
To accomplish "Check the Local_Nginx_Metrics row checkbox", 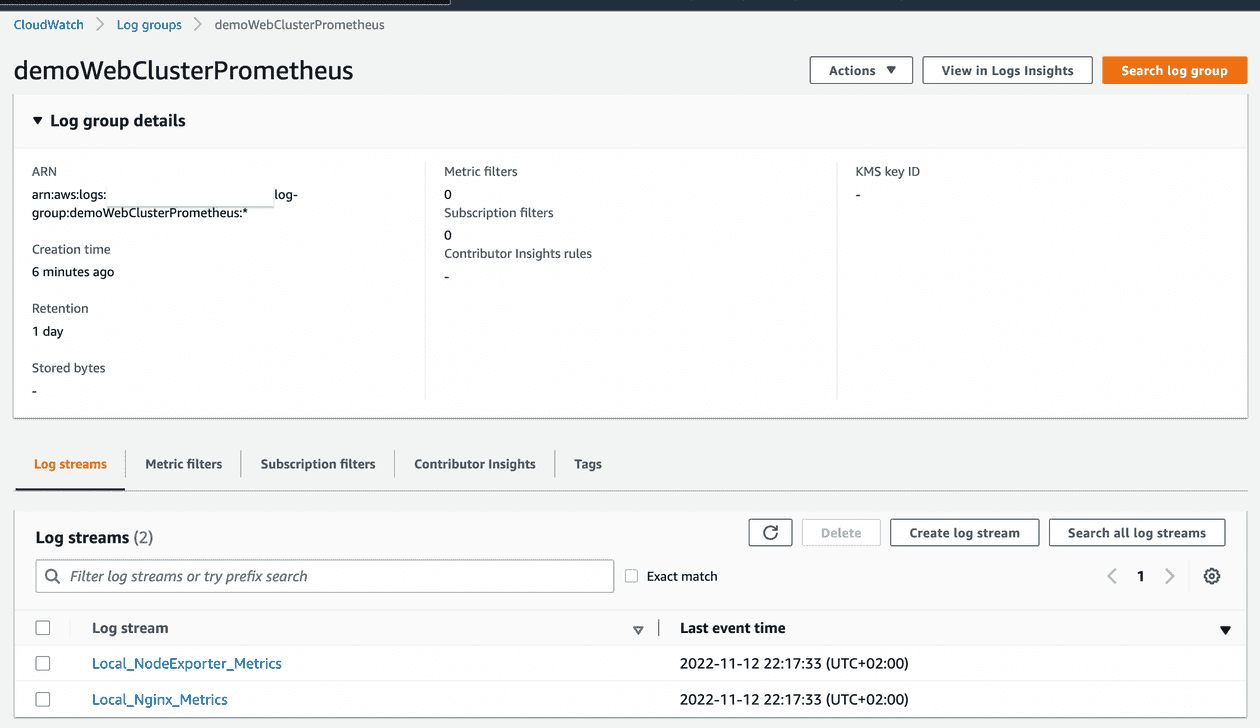I will (42, 699).
